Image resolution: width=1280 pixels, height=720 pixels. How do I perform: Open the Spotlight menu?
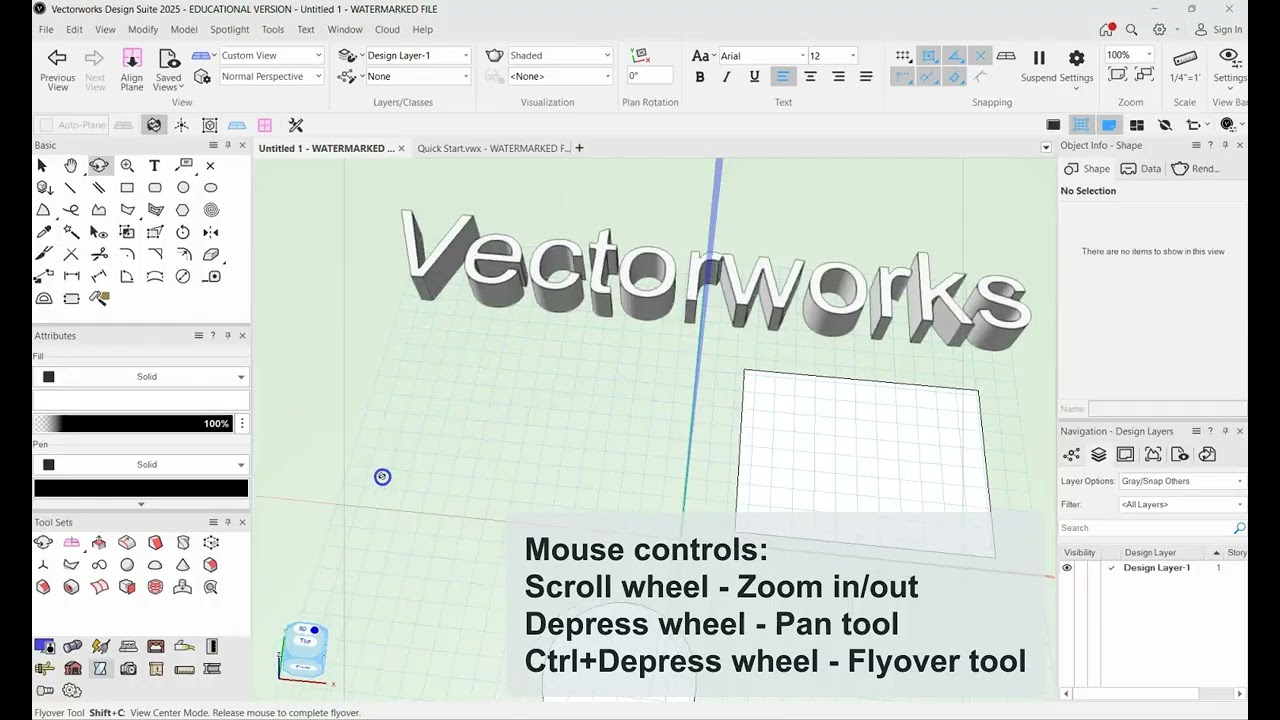230,30
